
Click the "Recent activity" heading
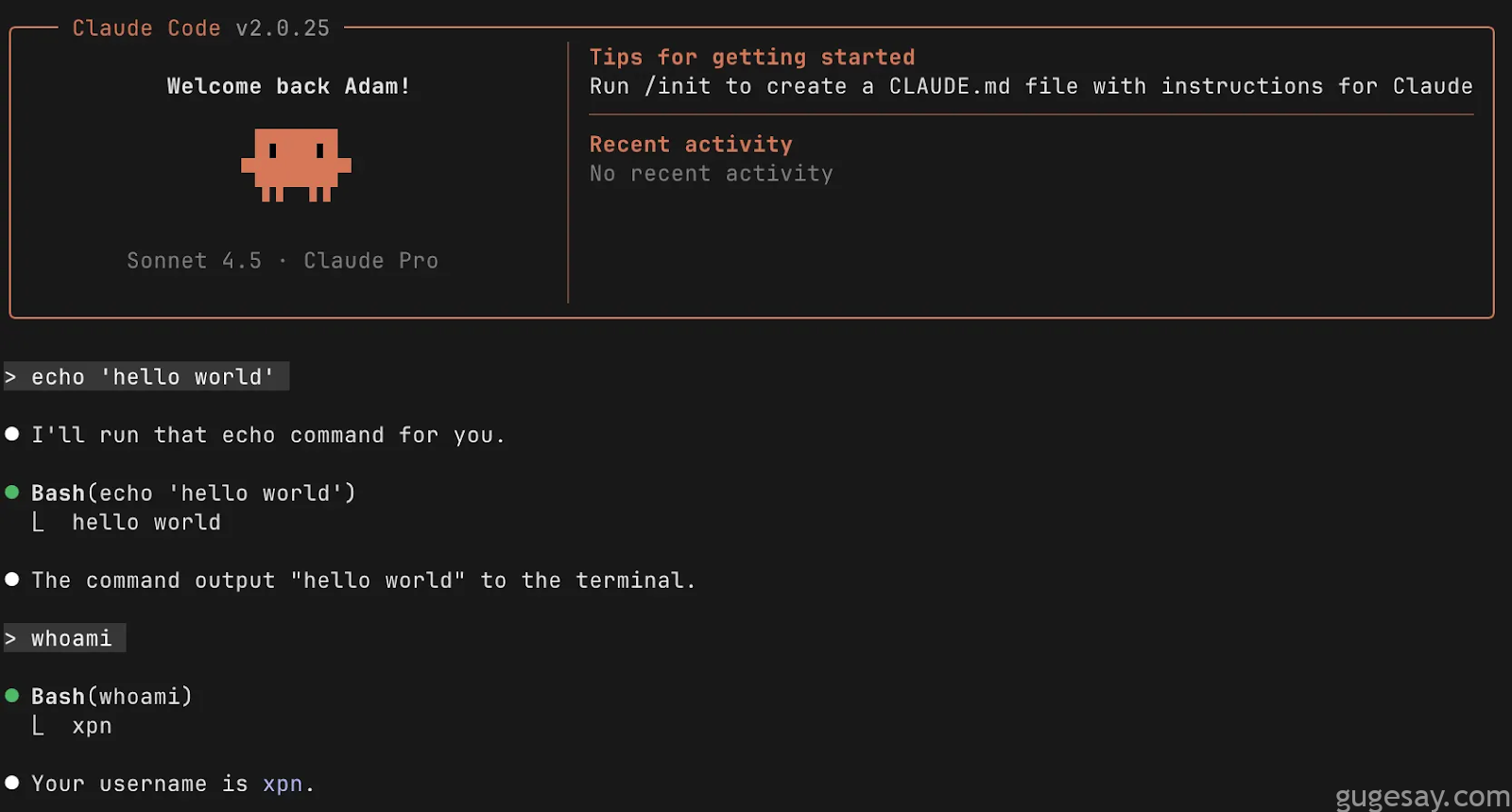tap(691, 145)
